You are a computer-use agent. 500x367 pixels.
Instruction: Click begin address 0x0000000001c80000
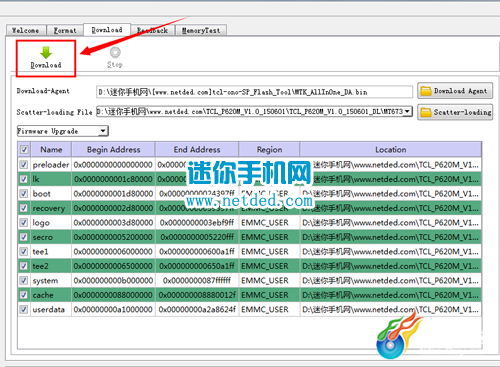click(113, 179)
